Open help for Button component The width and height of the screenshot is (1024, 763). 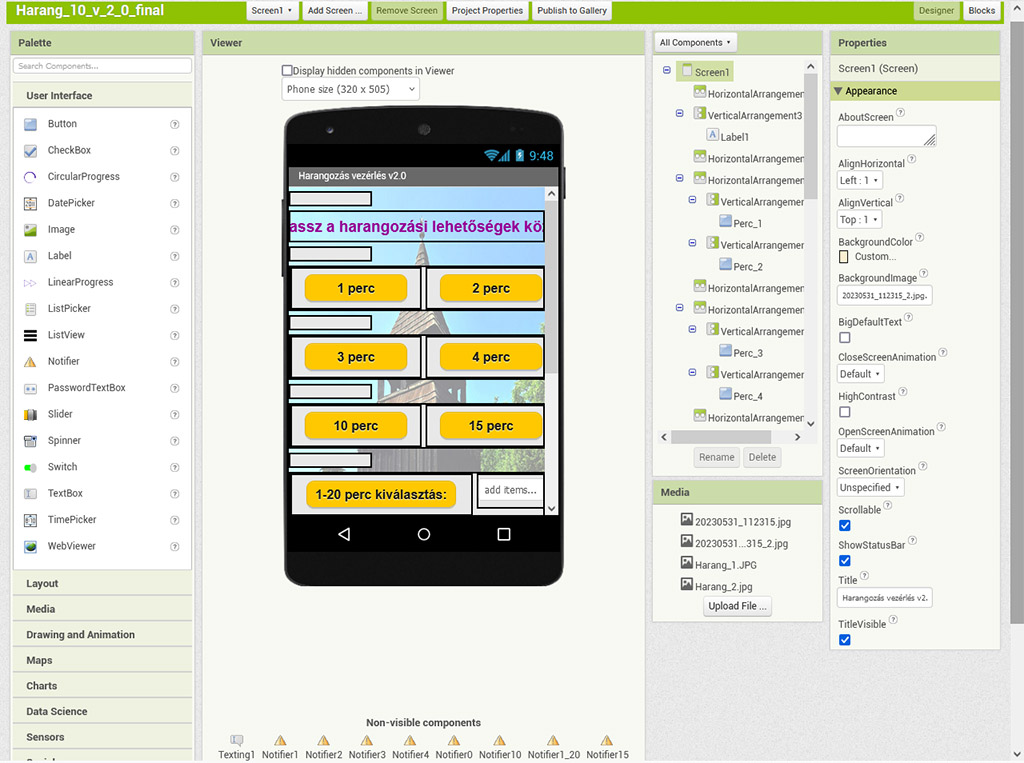click(174, 124)
